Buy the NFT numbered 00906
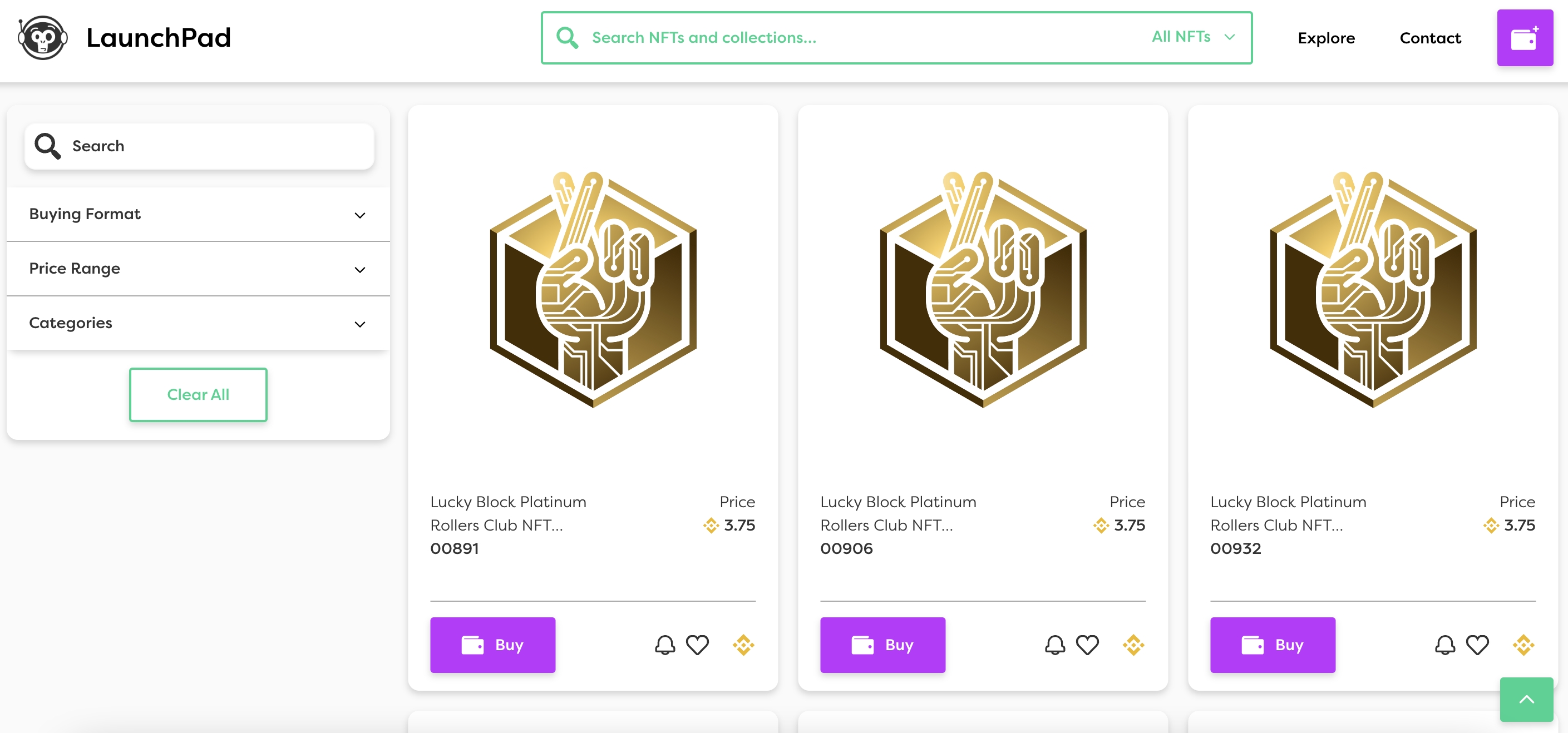Viewport: 1568px width, 733px height. click(882, 644)
